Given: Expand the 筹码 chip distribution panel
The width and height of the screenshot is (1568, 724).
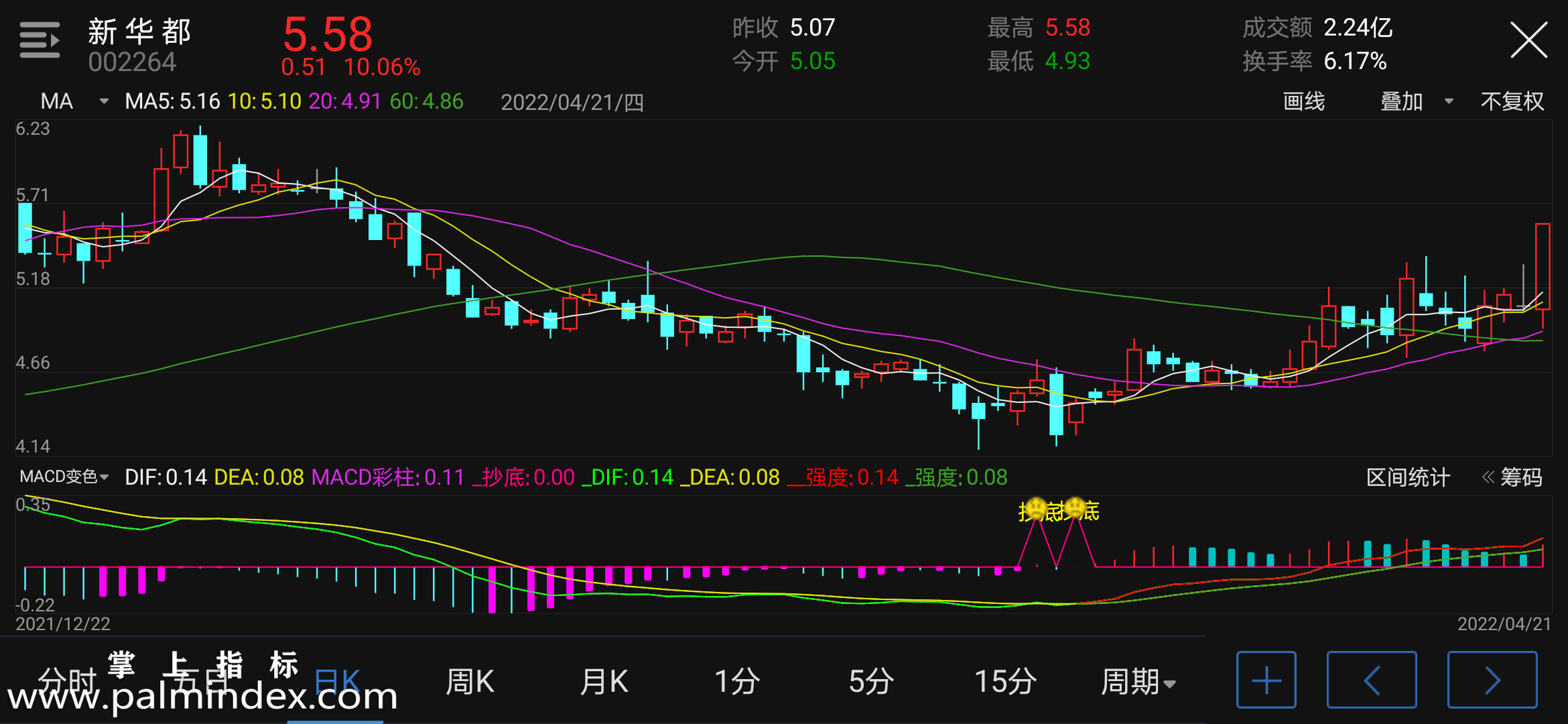Looking at the screenshot, I should [x=1512, y=477].
